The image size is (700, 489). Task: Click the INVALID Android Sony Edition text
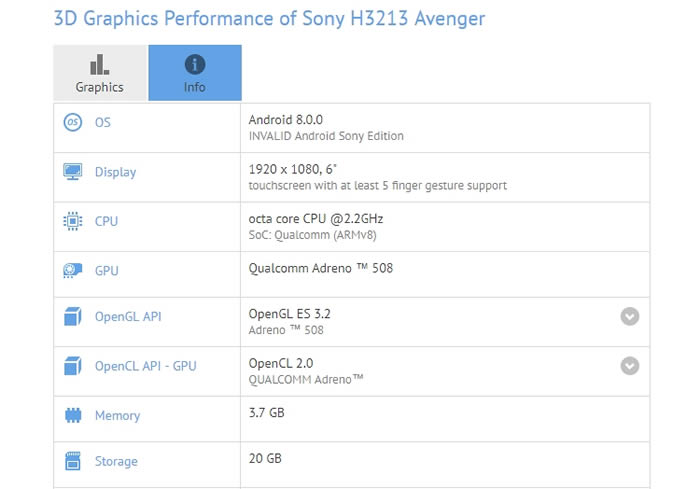click(x=326, y=136)
